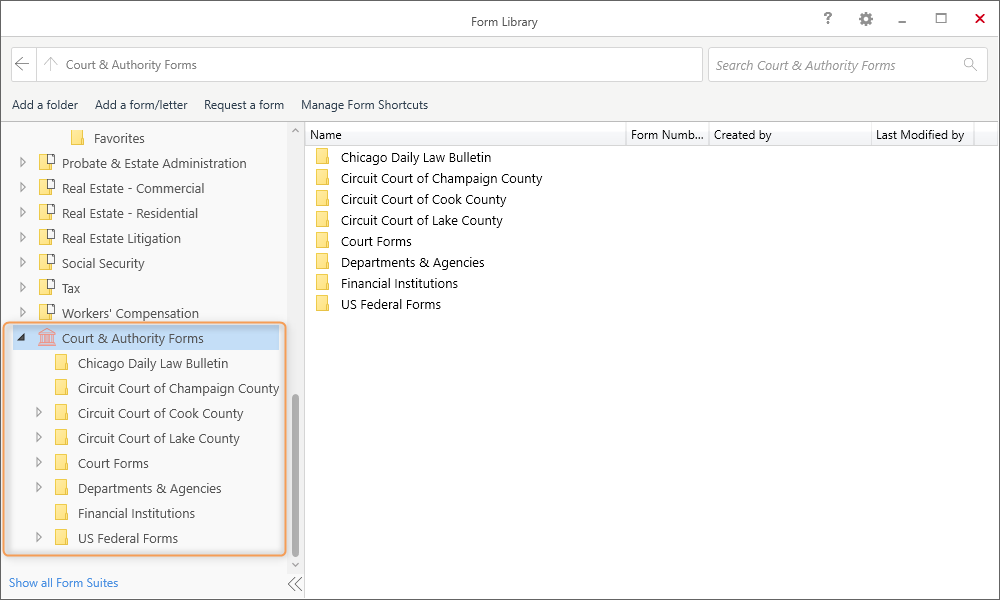Image resolution: width=1000 pixels, height=600 pixels.
Task: Click folder icon of Circuit Court of Cook County in list
Action: pyautogui.click(x=323, y=199)
